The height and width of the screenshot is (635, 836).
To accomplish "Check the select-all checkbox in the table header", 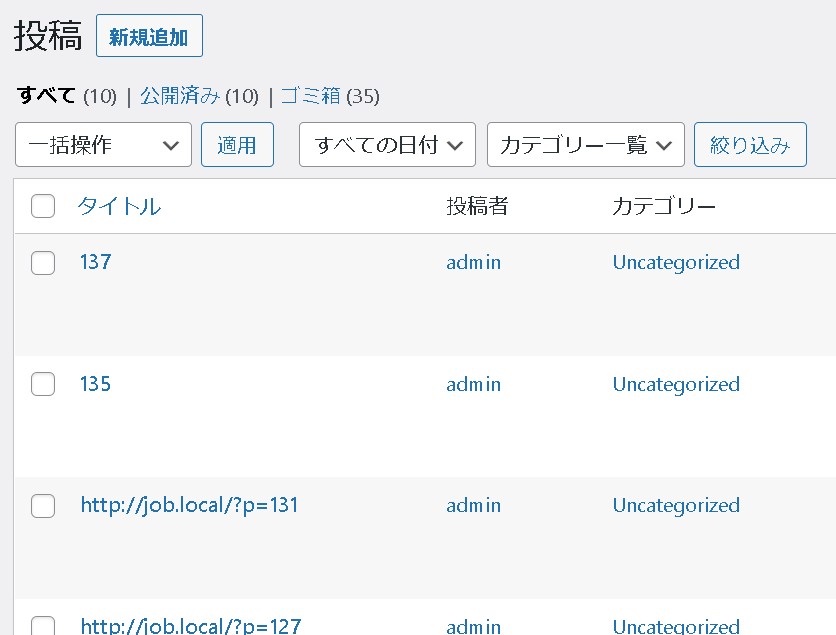I will [x=42, y=206].
